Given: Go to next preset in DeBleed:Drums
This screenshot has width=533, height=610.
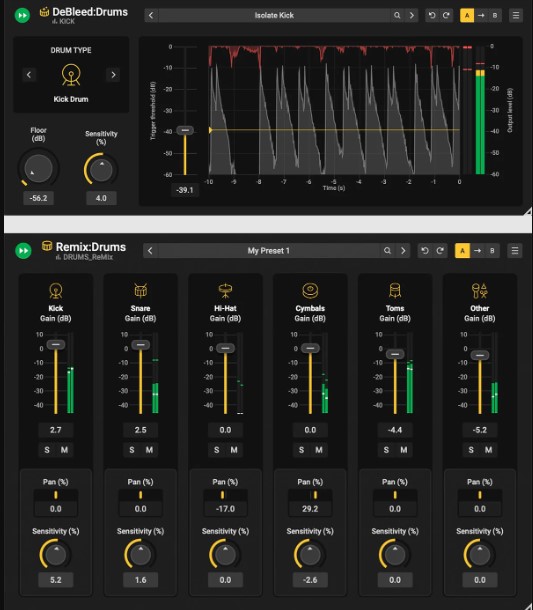Looking at the screenshot, I should (x=412, y=16).
